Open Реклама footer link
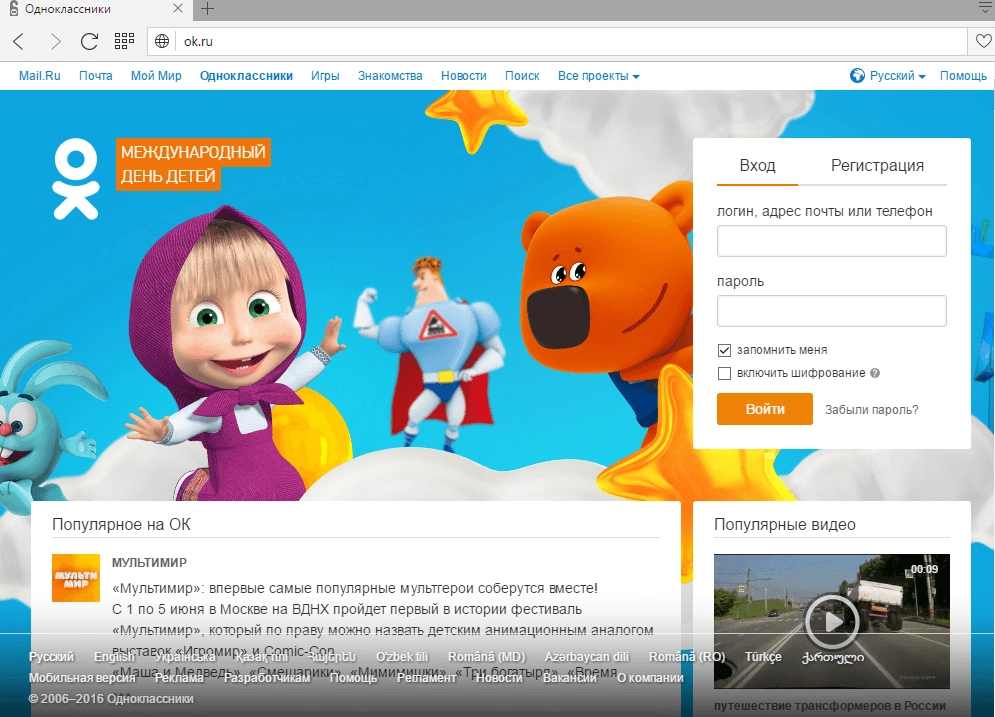Screen dimensions: 995x717 coord(179,678)
